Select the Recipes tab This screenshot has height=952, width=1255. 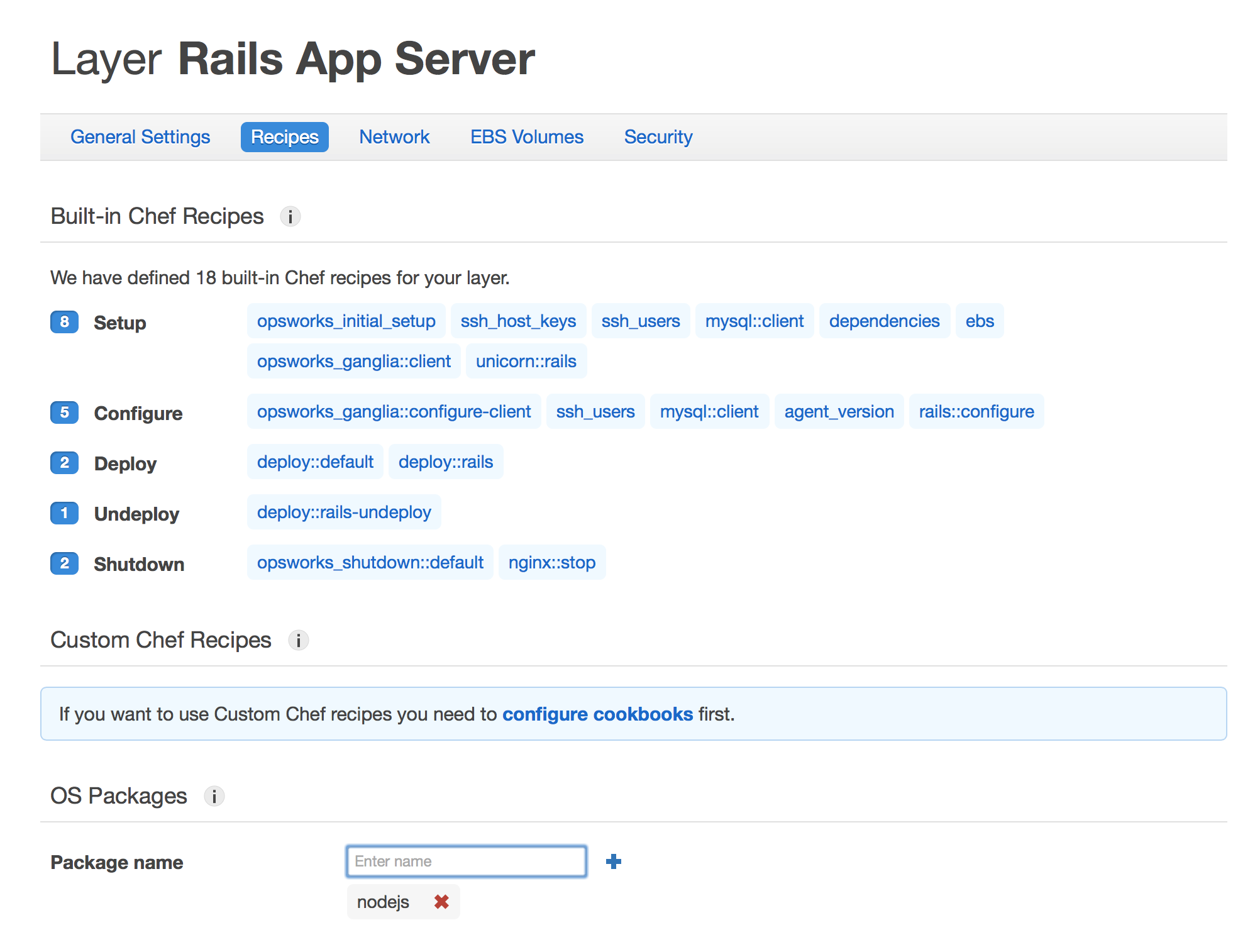pyautogui.click(x=285, y=137)
